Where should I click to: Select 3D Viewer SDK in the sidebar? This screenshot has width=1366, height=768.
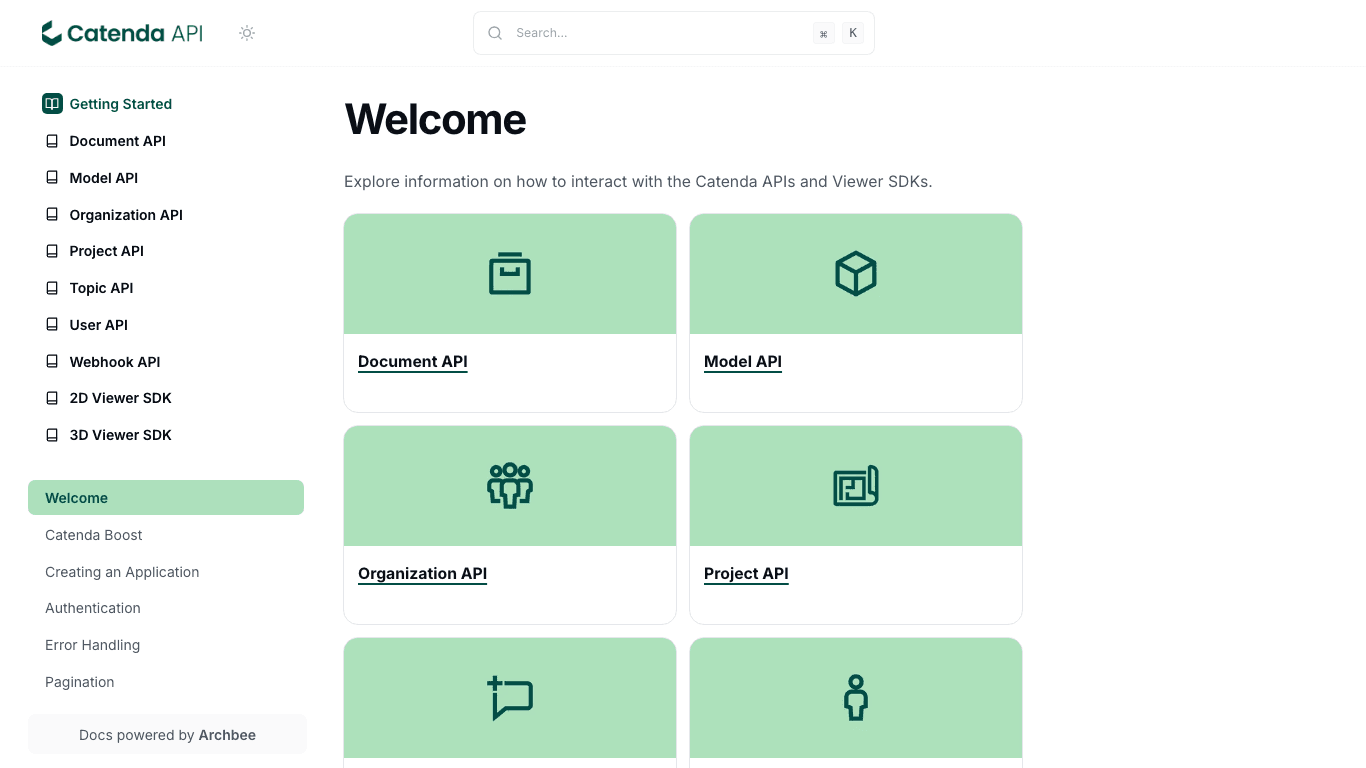coord(120,434)
